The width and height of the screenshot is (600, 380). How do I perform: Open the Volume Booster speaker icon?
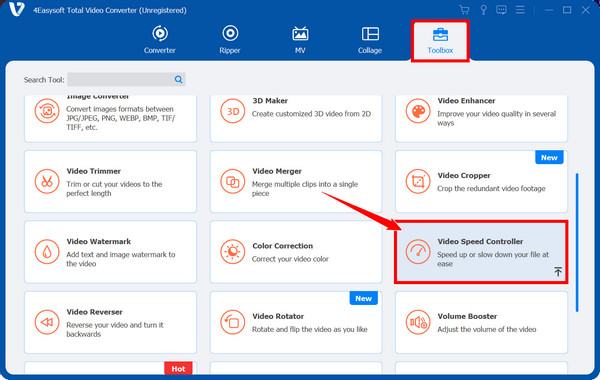tap(418, 322)
